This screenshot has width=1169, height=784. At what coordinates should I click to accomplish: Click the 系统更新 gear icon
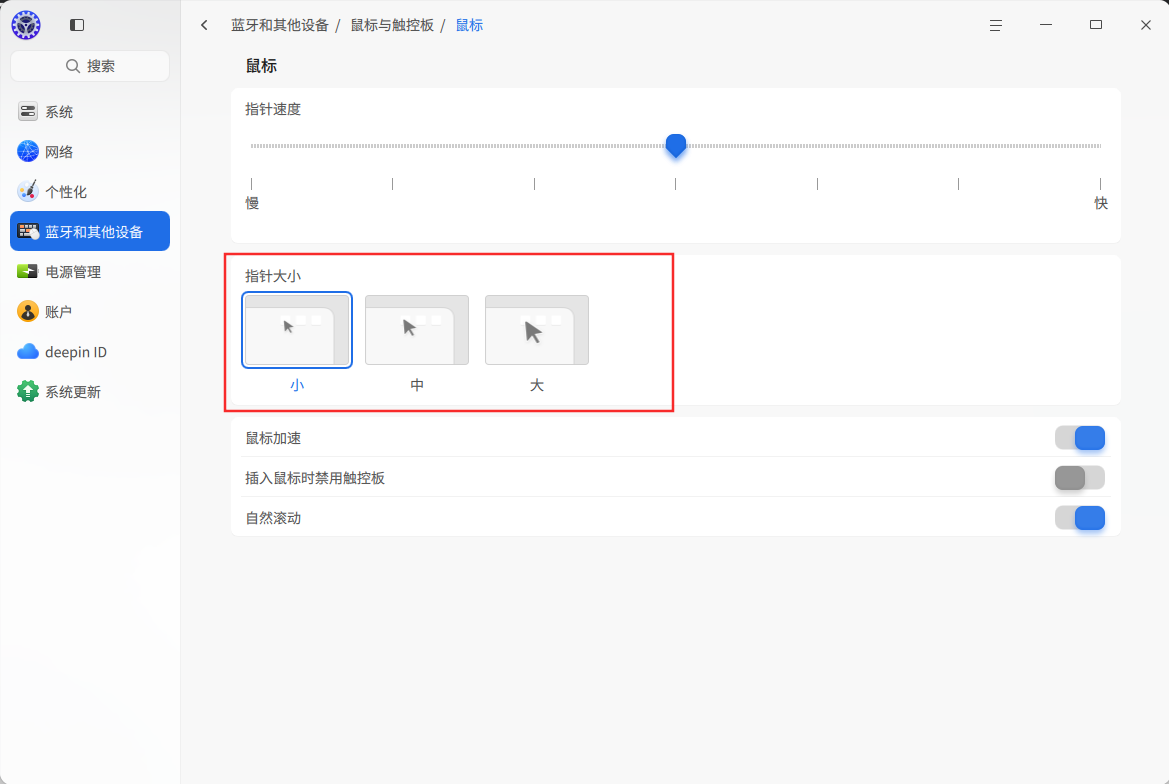tap(28, 391)
